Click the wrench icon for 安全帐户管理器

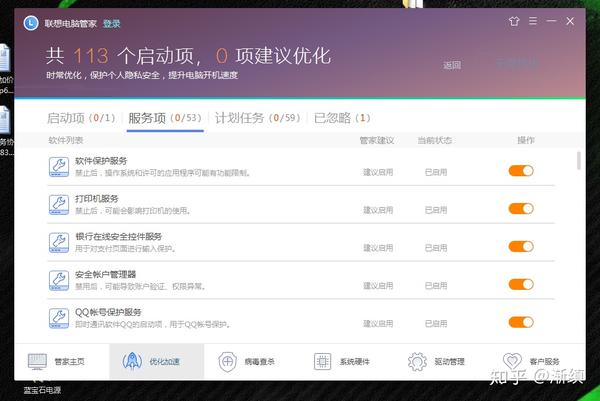[x=59, y=280]
